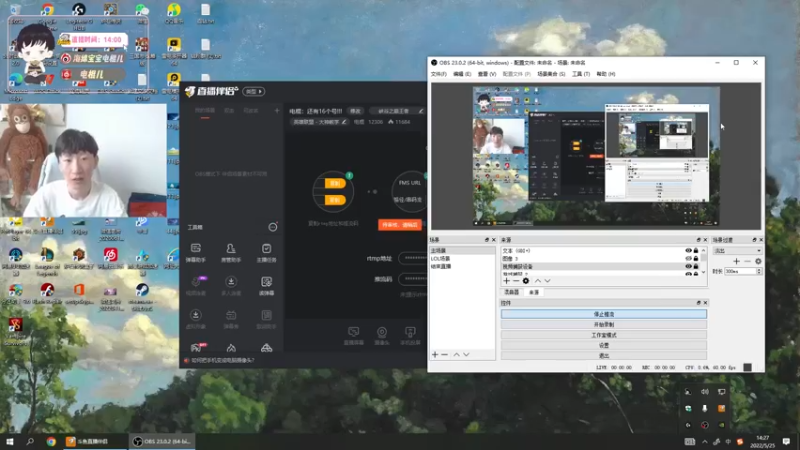Viewport: 800px width, 450px height.
Task: Move the selected source down in the order
Action: click(547, 281)
